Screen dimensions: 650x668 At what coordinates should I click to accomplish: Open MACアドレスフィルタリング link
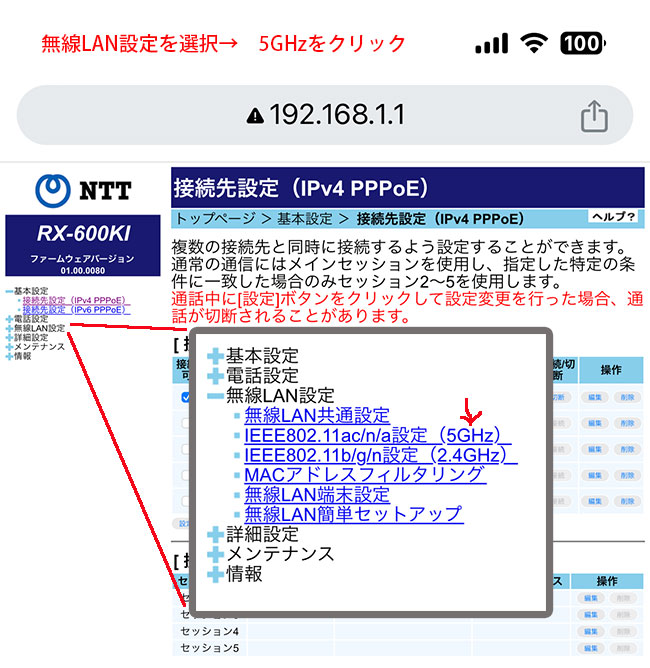point(365,475)
